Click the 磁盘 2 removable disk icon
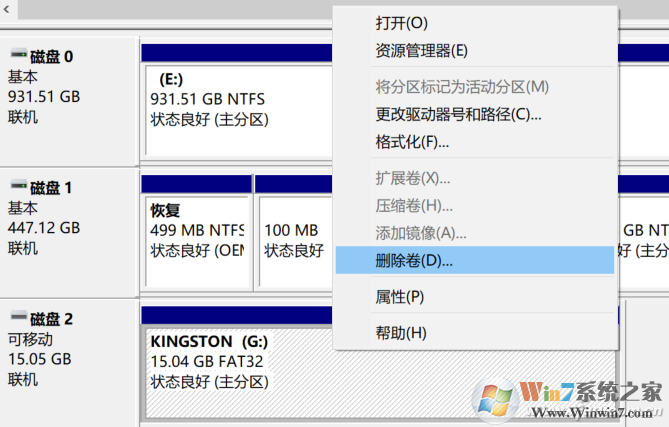The width and height of the screenshot is (669, 427). 18,319
